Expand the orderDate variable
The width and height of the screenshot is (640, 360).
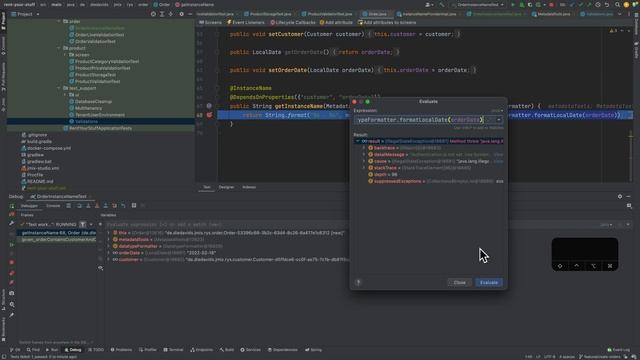point(109,253)
